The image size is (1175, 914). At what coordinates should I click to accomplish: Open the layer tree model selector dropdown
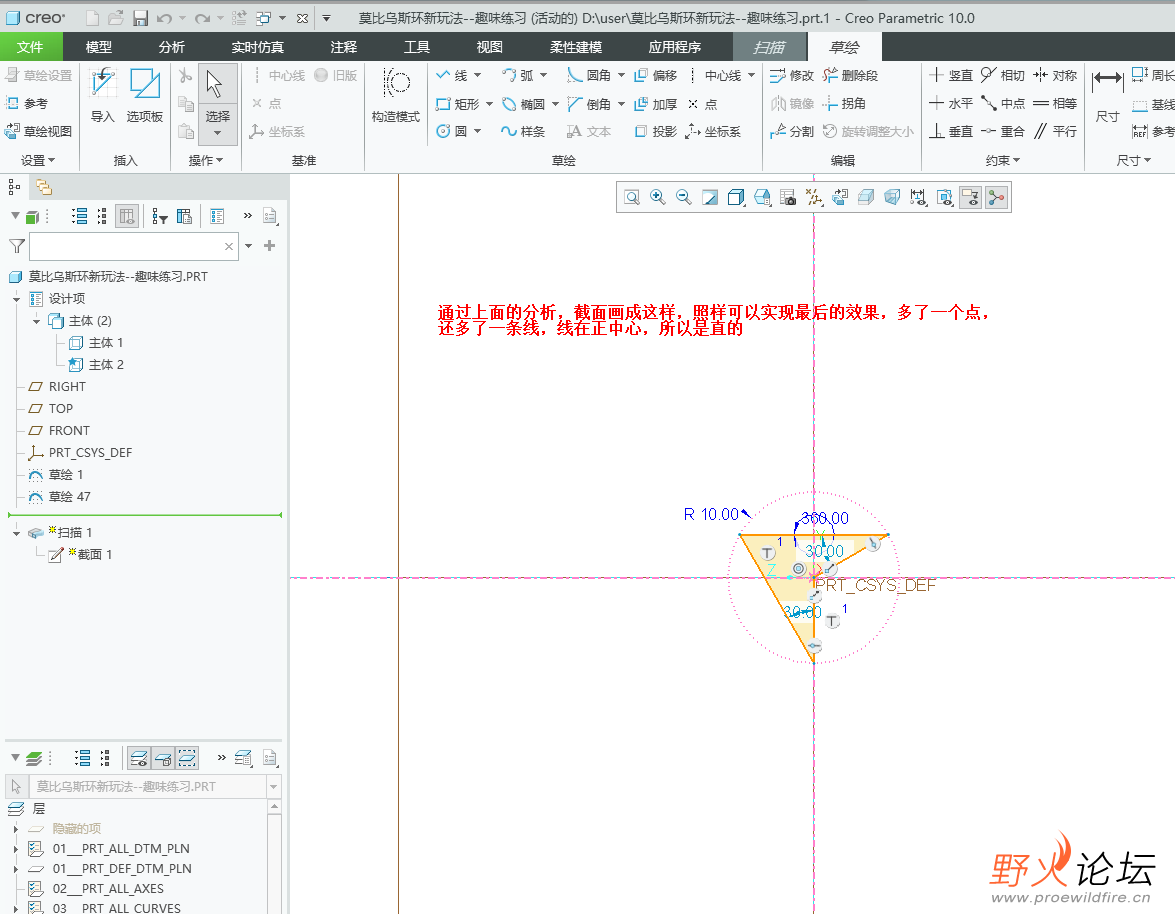click(274, 787)
